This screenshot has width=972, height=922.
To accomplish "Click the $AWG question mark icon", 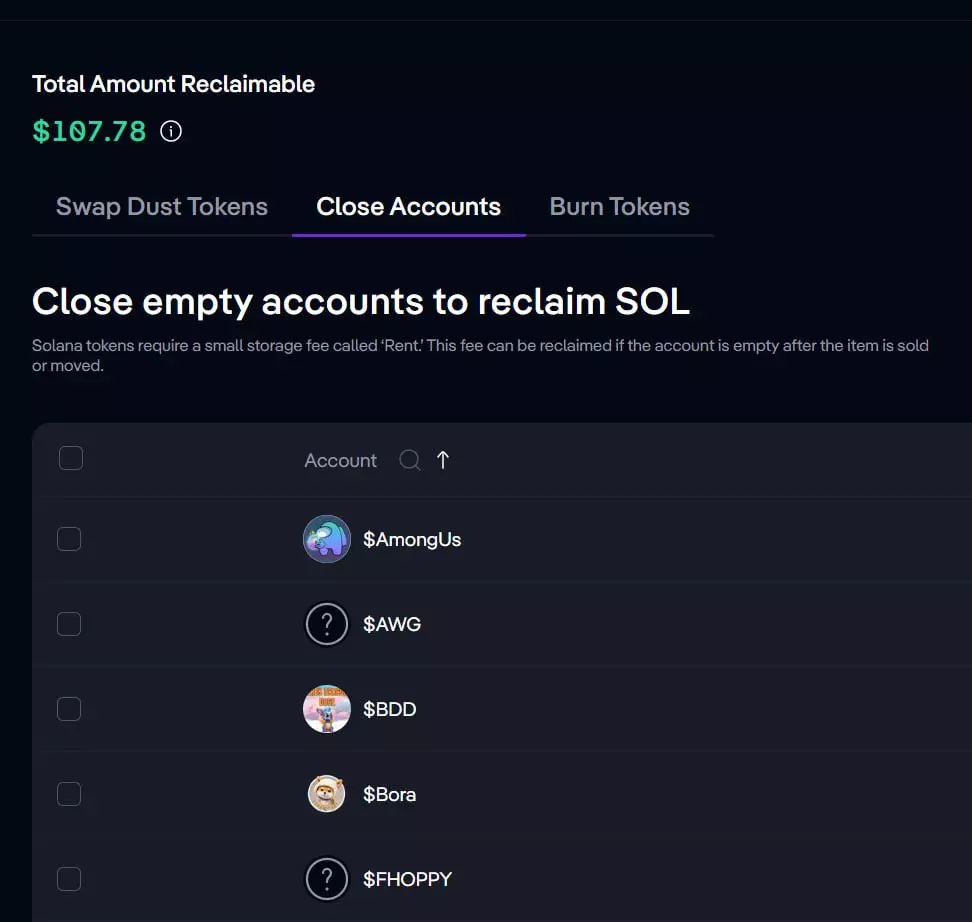I will (327, 624).
